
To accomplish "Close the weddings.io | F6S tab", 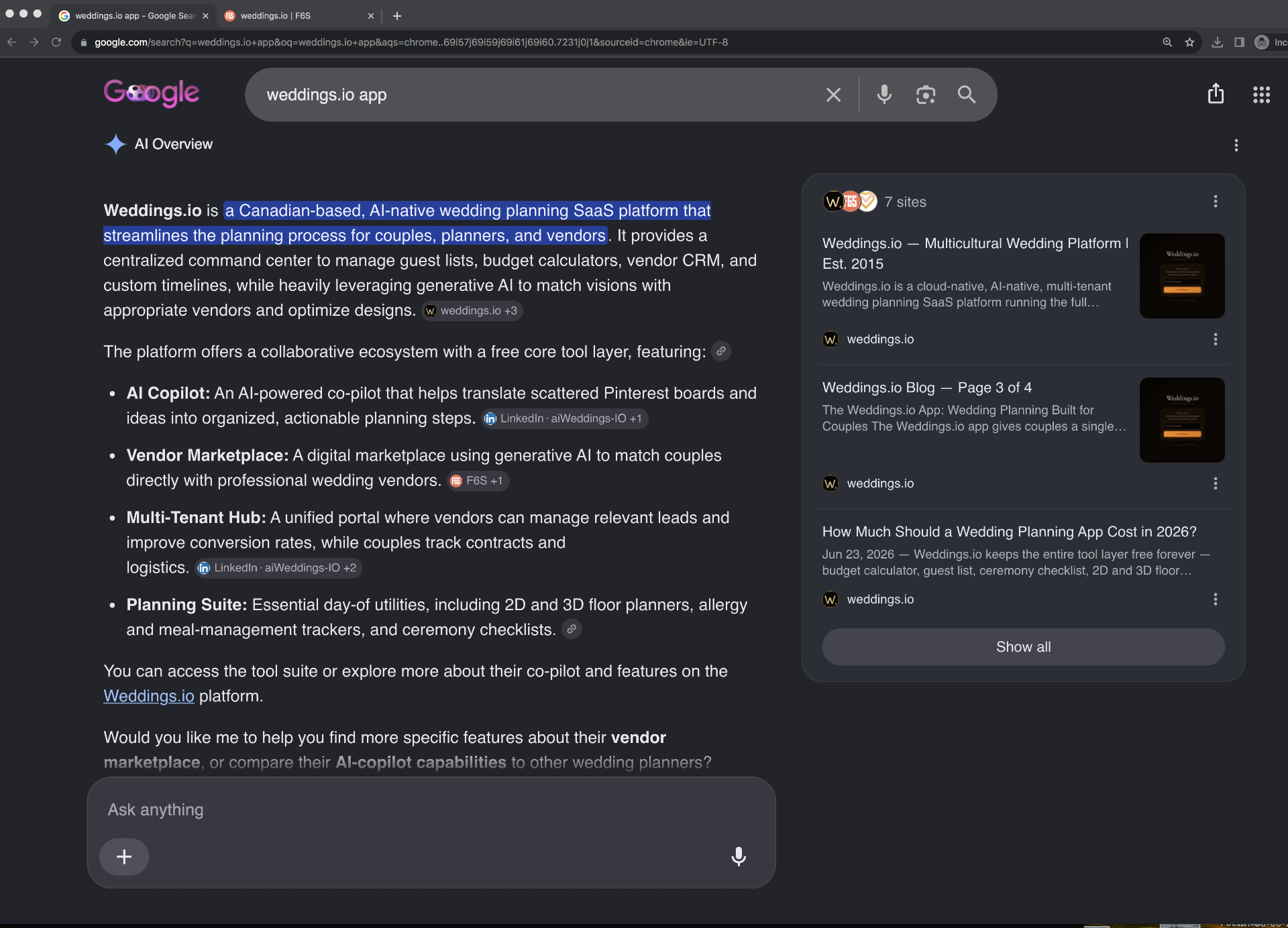I will (x=370, y=16).
